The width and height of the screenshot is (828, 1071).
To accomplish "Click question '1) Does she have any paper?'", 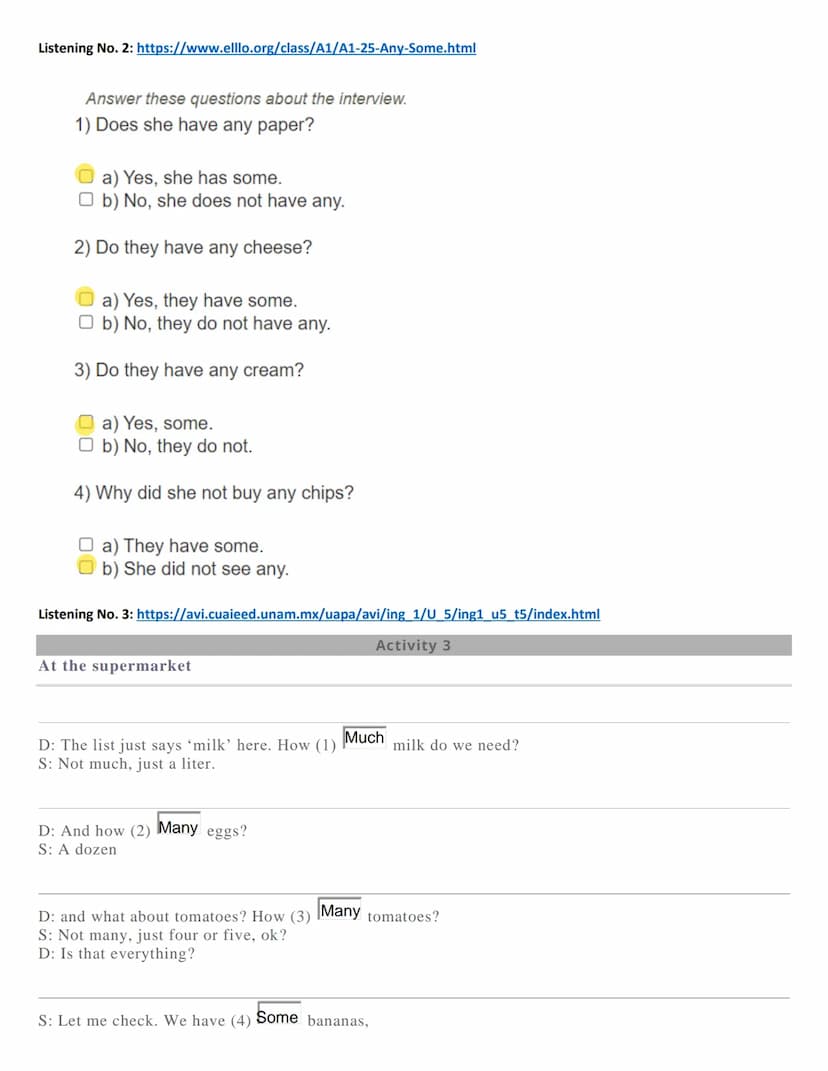I will pos(195,125).
